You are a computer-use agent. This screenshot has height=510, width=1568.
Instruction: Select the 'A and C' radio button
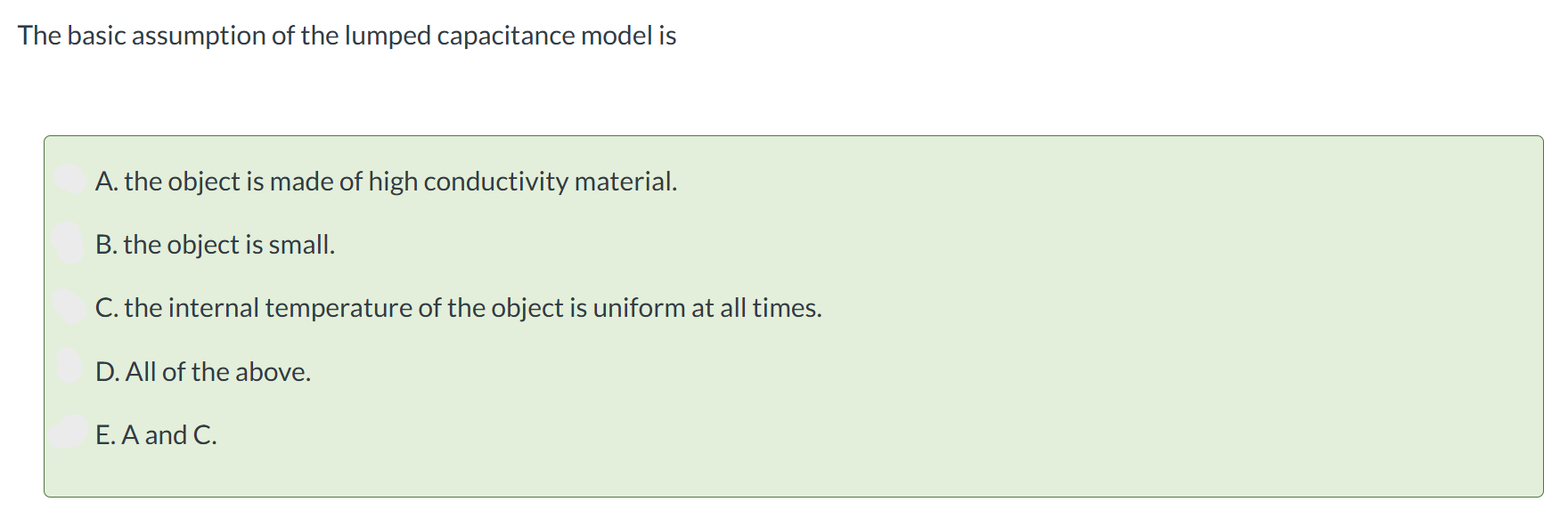70,433
